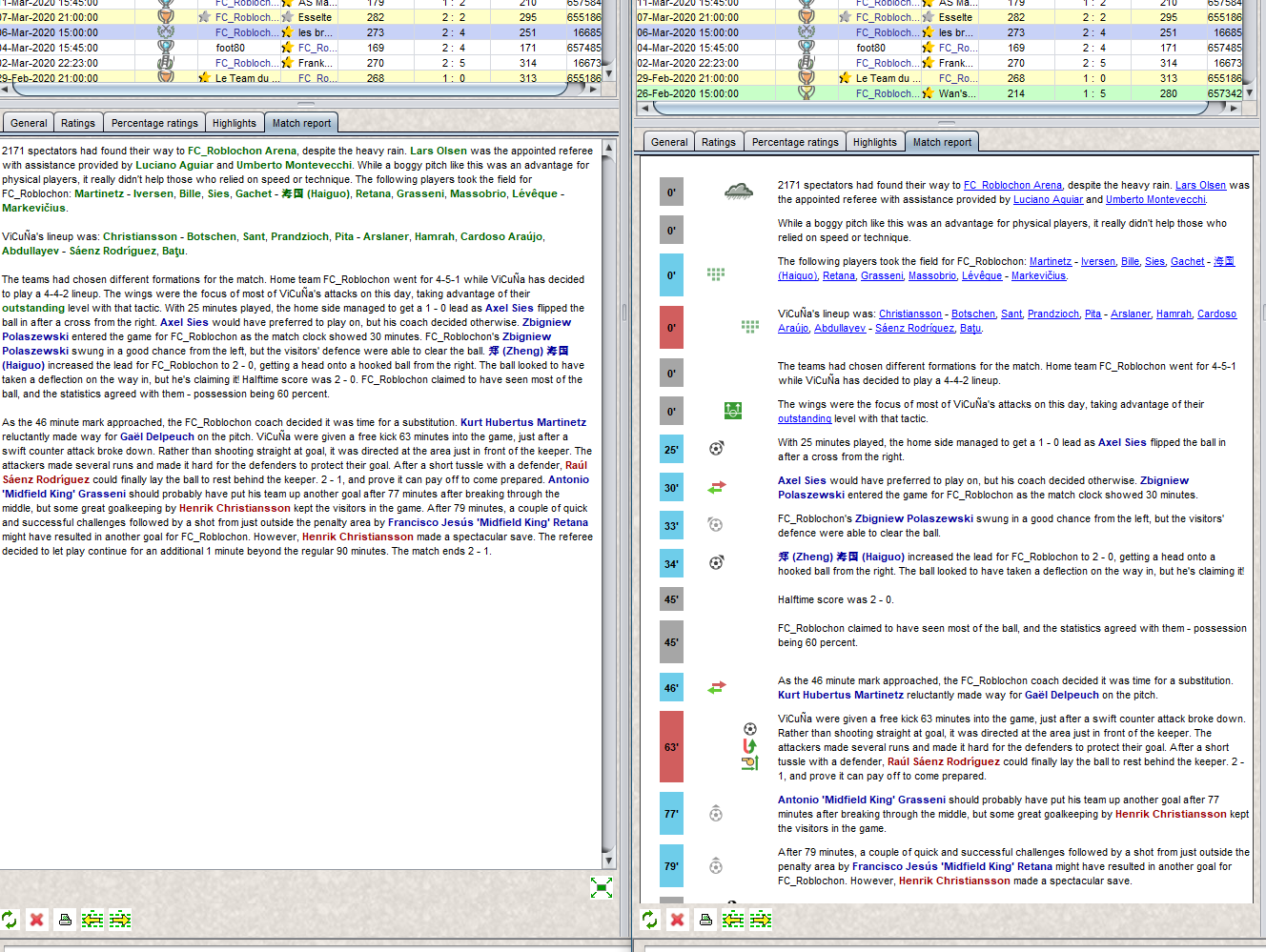Image resolution: width=1266 pixels, height=952 pixels.
Task: Jump to previous match with the yellow left-arrow icon
Action: (92, 920)
